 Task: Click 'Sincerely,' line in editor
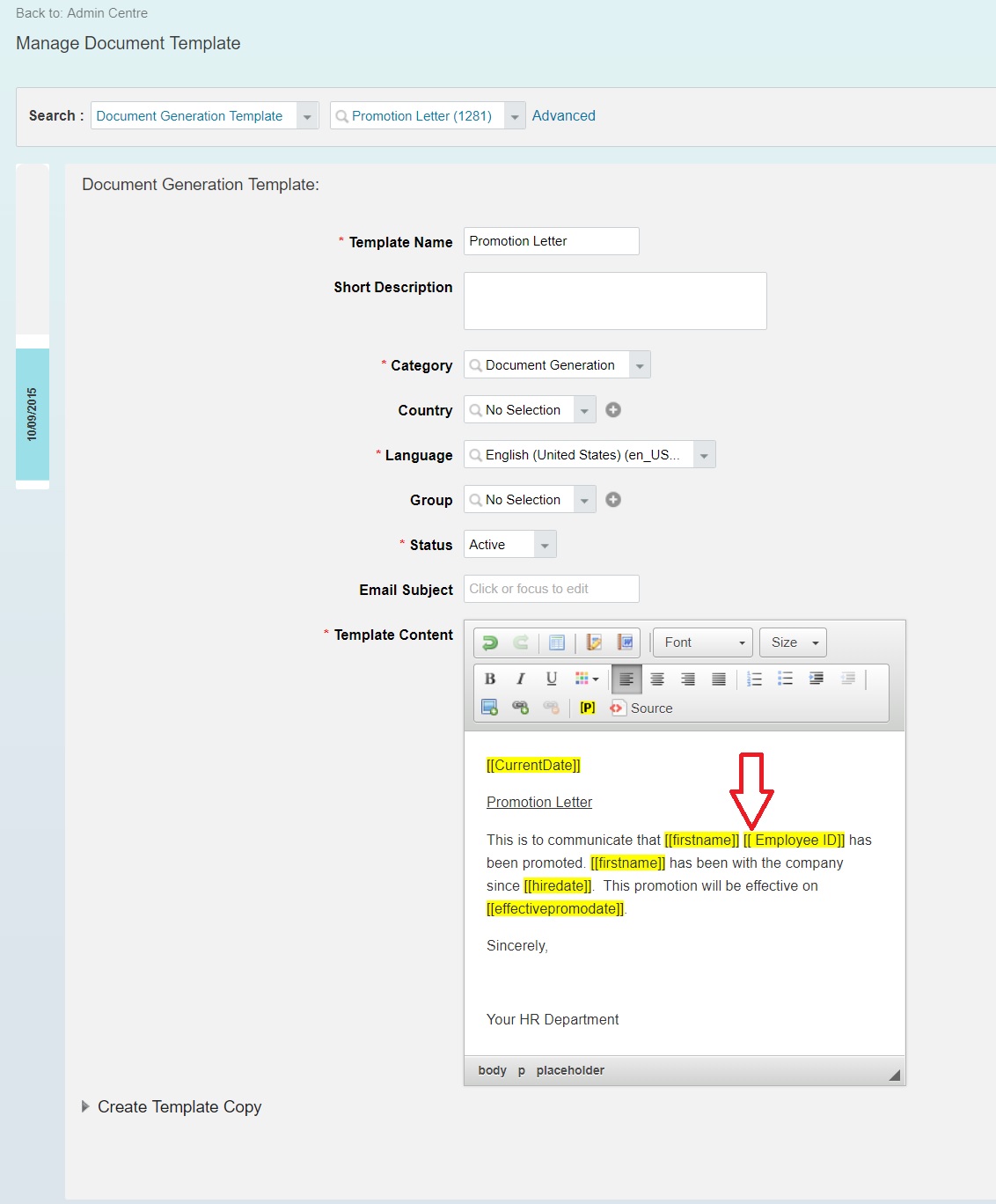(517, 945)
